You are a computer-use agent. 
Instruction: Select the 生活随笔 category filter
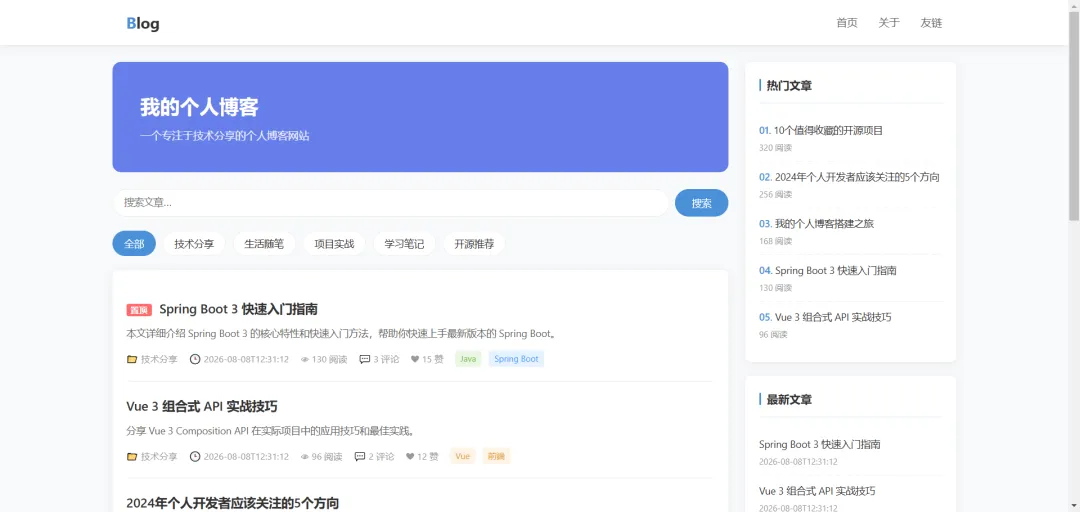(x=264, y=243)
